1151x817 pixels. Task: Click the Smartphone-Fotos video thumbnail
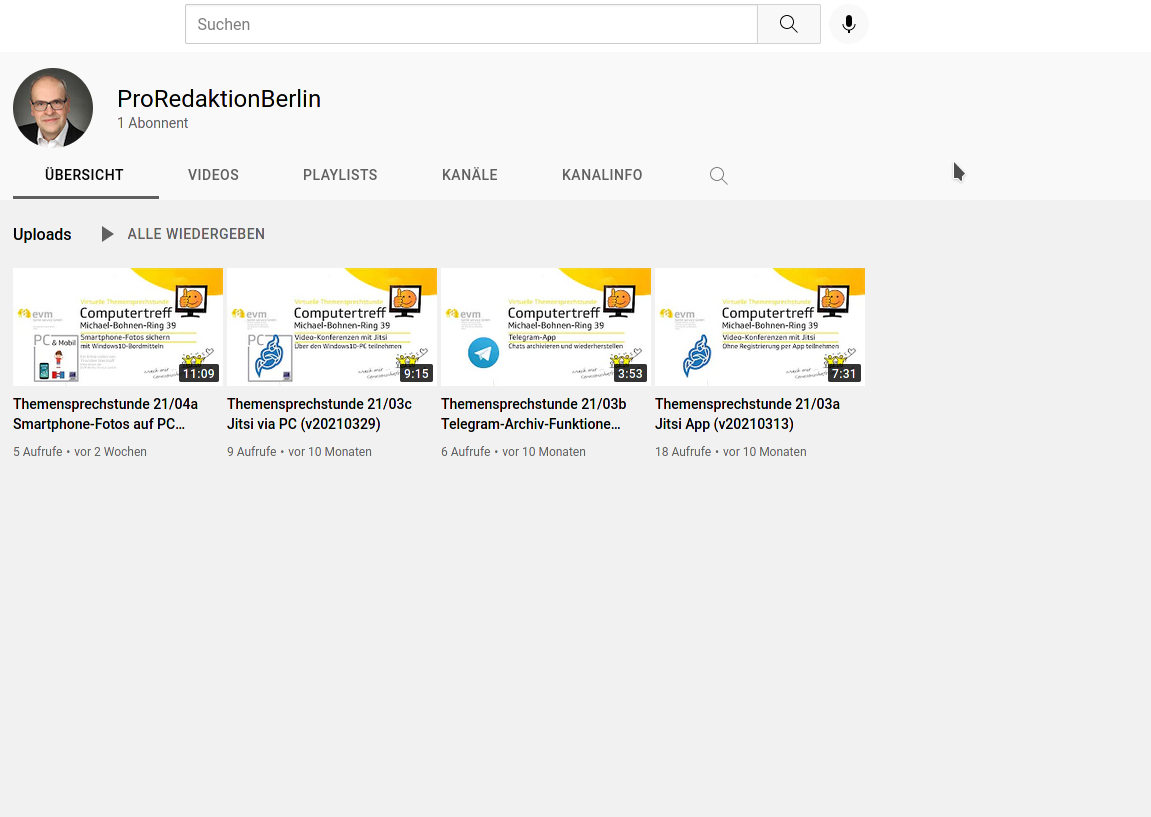(117, 326)
